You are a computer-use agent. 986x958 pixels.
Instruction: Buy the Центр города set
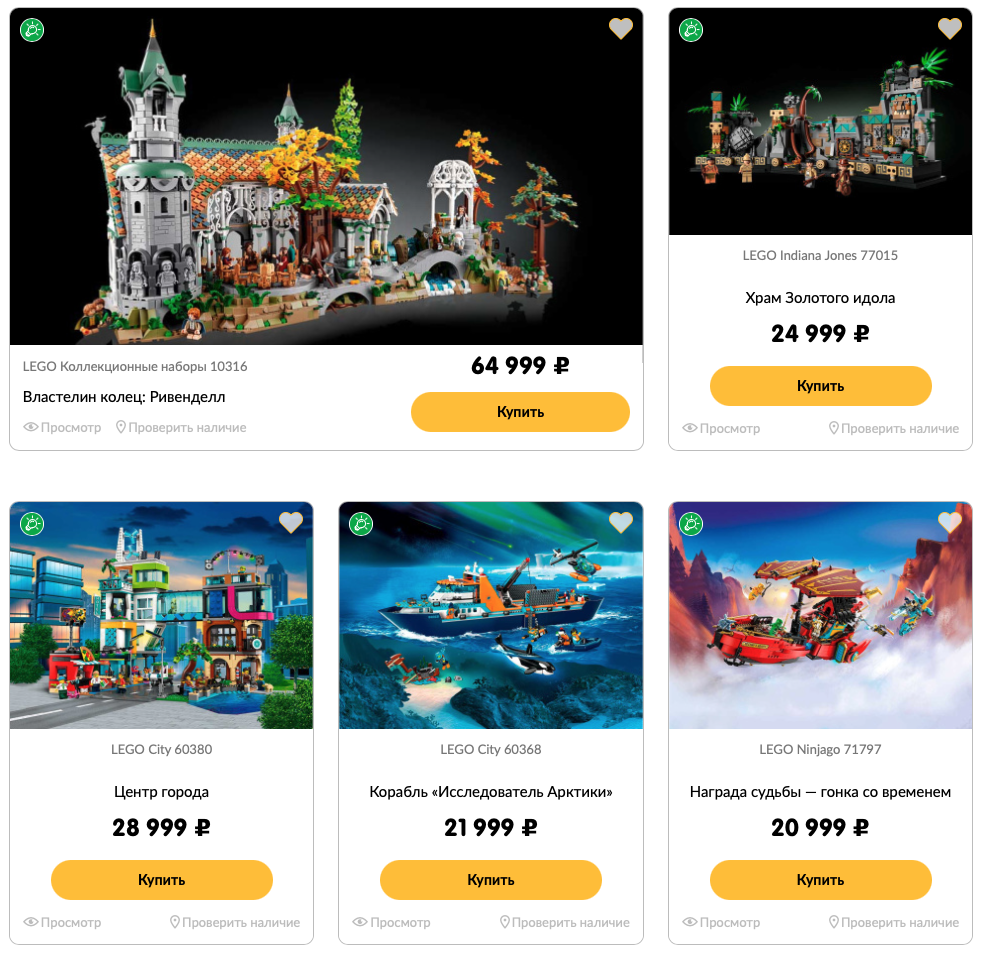coord(162,879)
